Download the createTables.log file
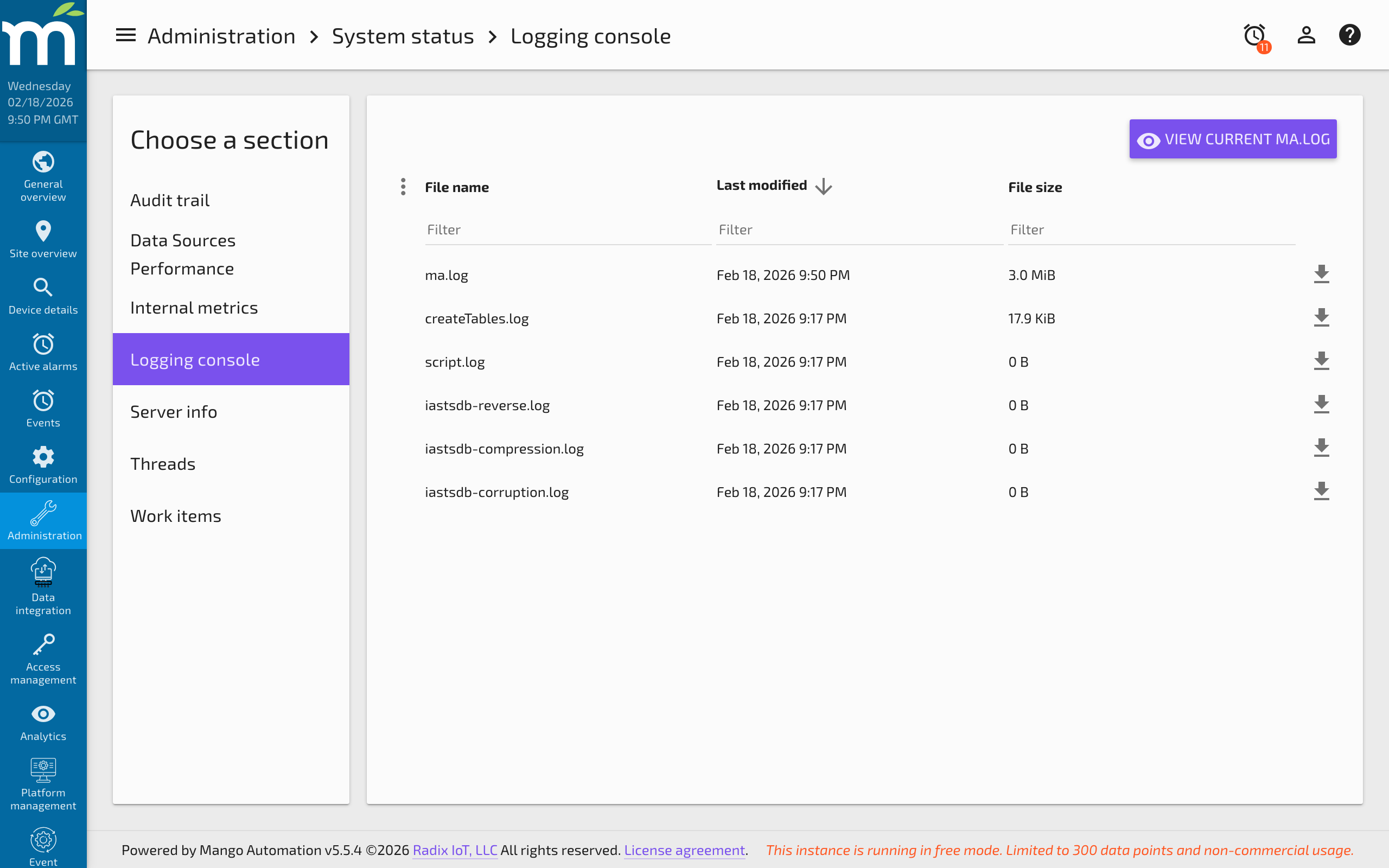1389x868 pixels. (1321, 317)
